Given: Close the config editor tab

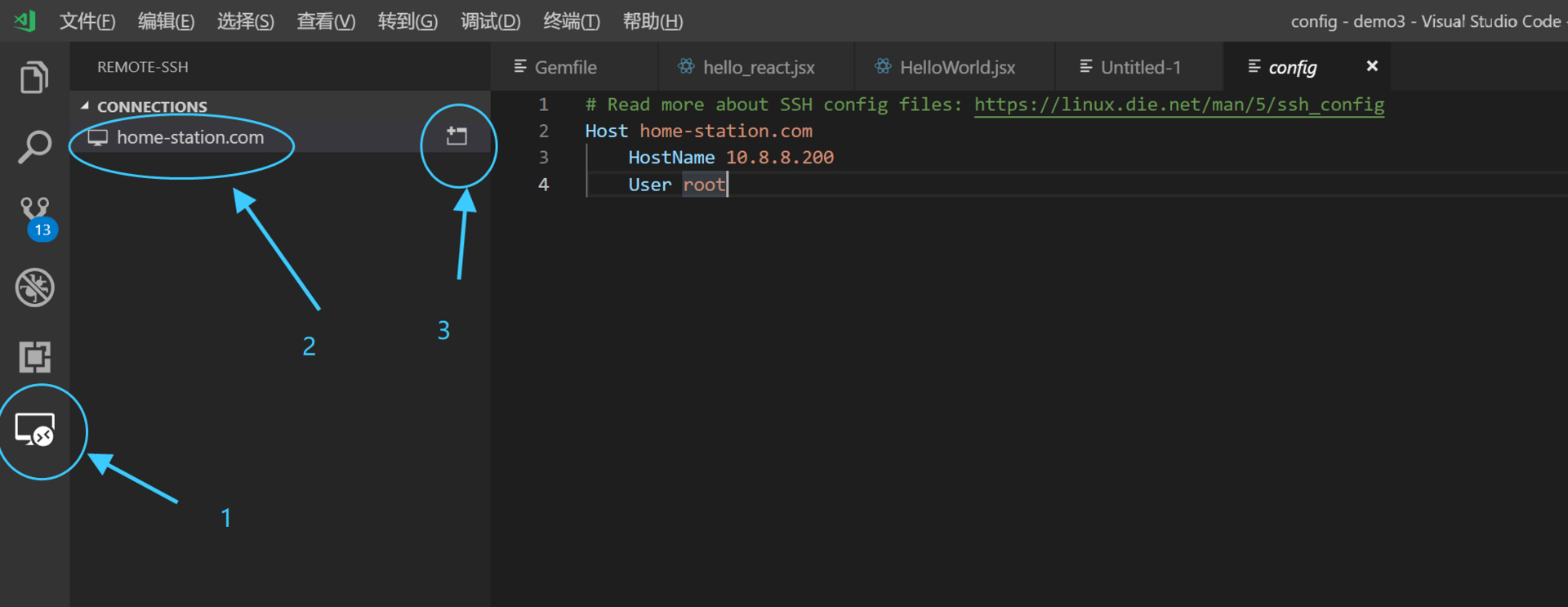Looking at the screenshot, I should pos(1372,66).
